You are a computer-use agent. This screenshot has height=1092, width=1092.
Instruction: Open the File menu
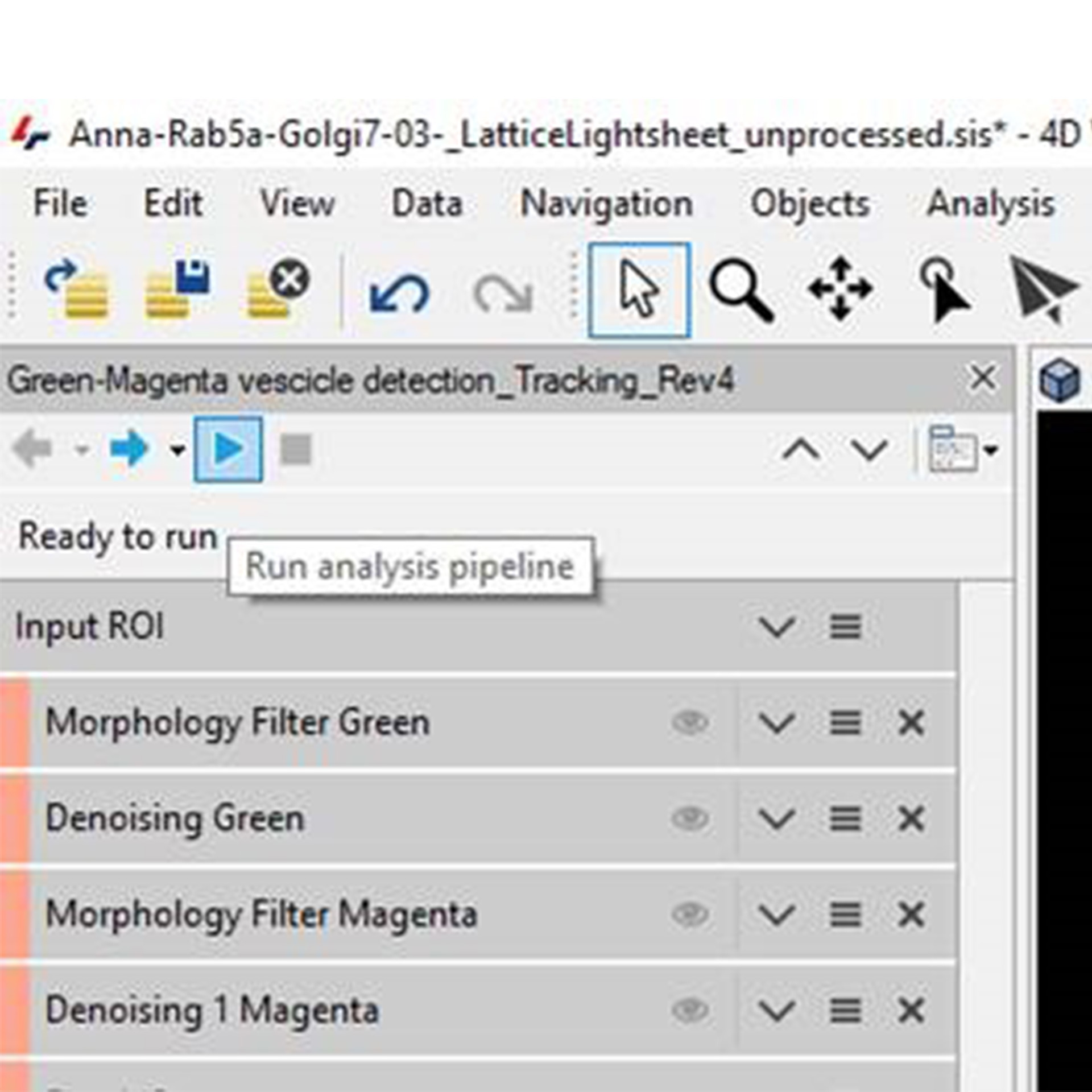pos(60,203)
